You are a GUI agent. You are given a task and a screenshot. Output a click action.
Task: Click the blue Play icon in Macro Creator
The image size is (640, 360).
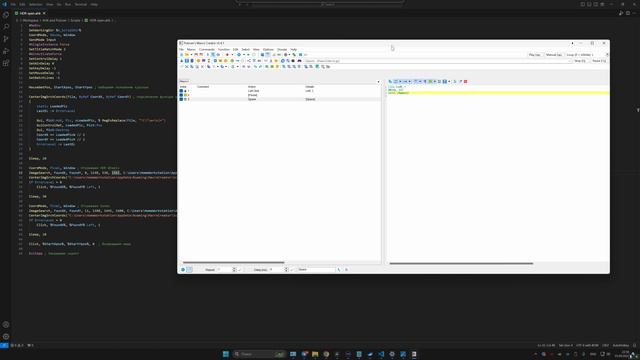239,55
